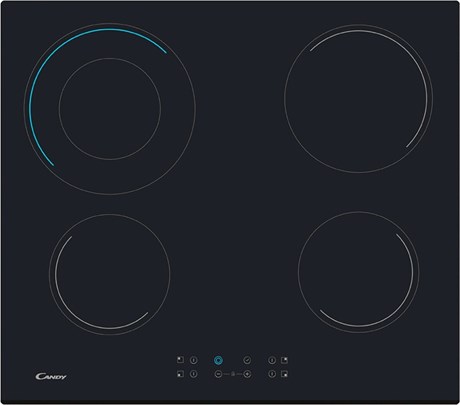Turn on the rear-left zone power button
460x405 pixels.
(194, 360)
